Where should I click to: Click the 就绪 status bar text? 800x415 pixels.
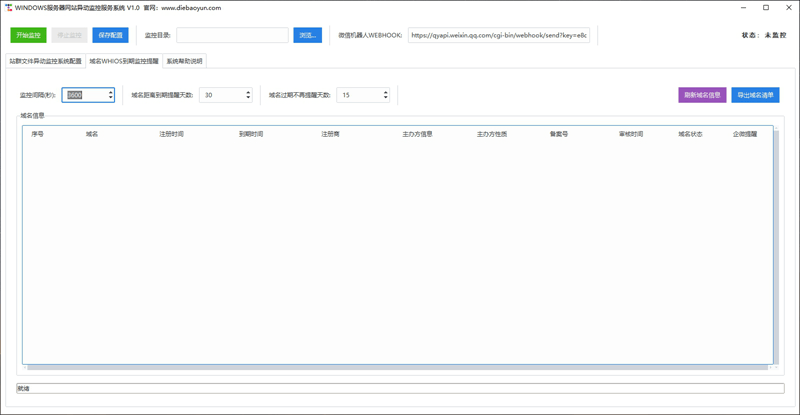tap(23, 388)
